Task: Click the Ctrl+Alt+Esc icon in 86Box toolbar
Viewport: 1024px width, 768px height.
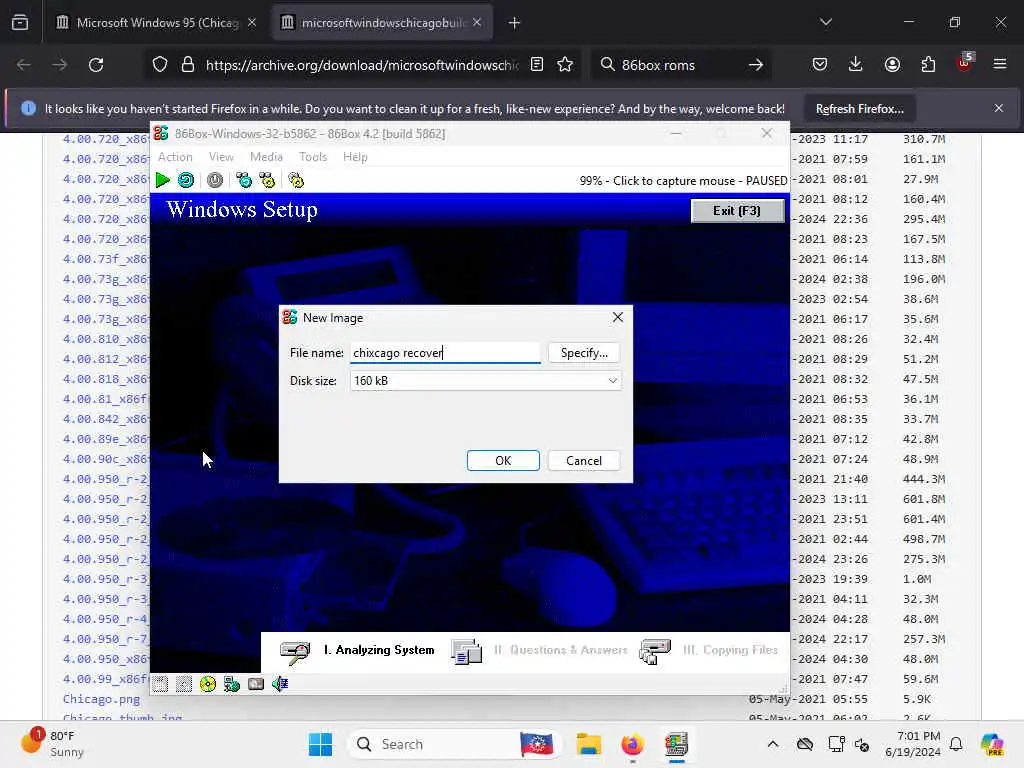Action: click(x=268, y=180)
